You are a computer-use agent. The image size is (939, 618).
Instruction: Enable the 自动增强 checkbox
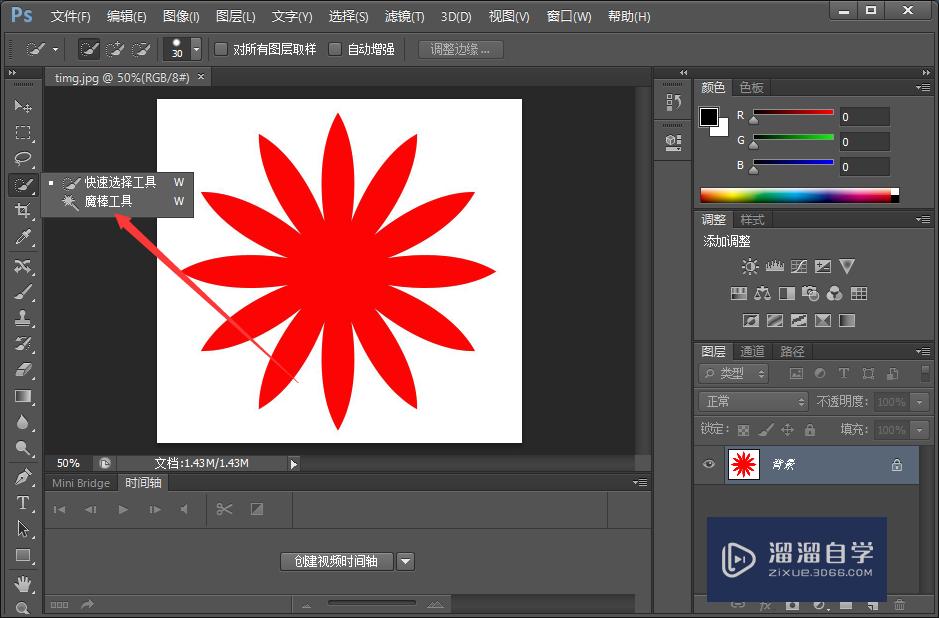click(337, 48)
